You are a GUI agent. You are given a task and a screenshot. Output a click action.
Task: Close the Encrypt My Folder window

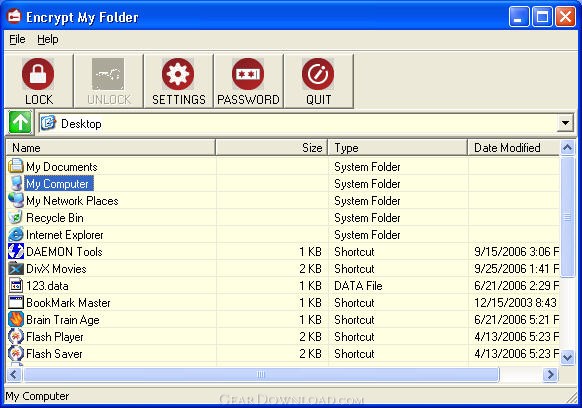(x=565, y=17)
